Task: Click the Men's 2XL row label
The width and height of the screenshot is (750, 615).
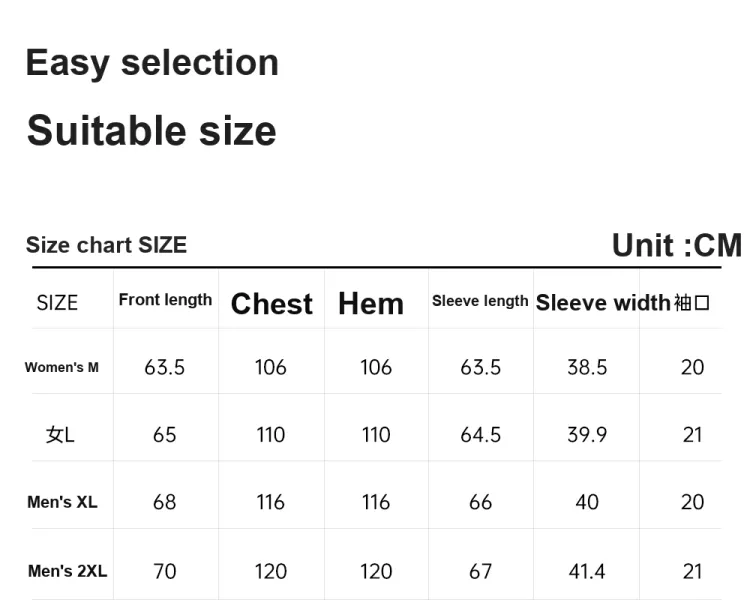Action: coord(67,571)
